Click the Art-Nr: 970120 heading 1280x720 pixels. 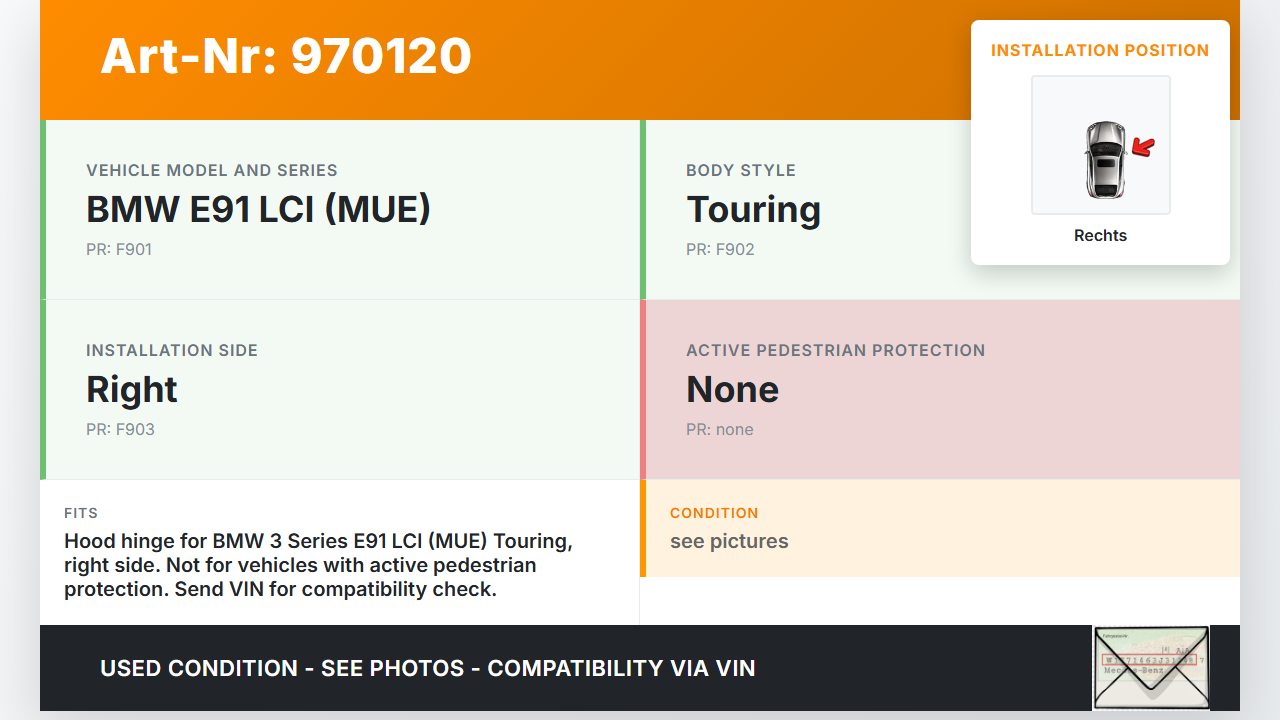click(286, 56)
